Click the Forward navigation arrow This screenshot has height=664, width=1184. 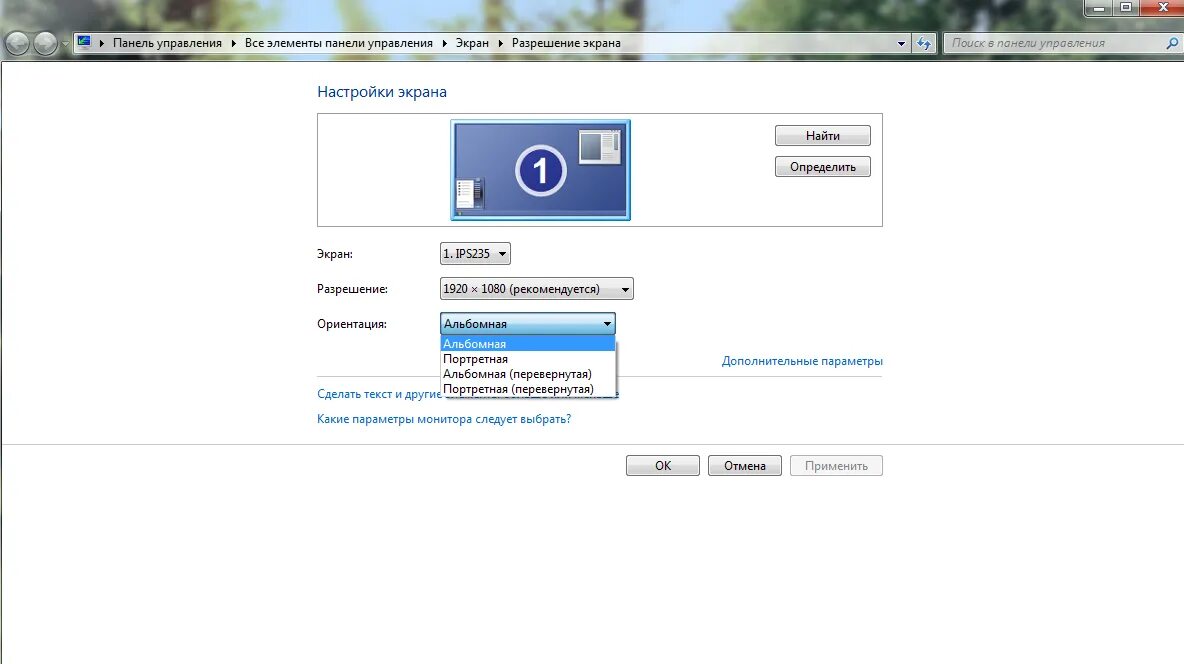click(x=45, y=43)
